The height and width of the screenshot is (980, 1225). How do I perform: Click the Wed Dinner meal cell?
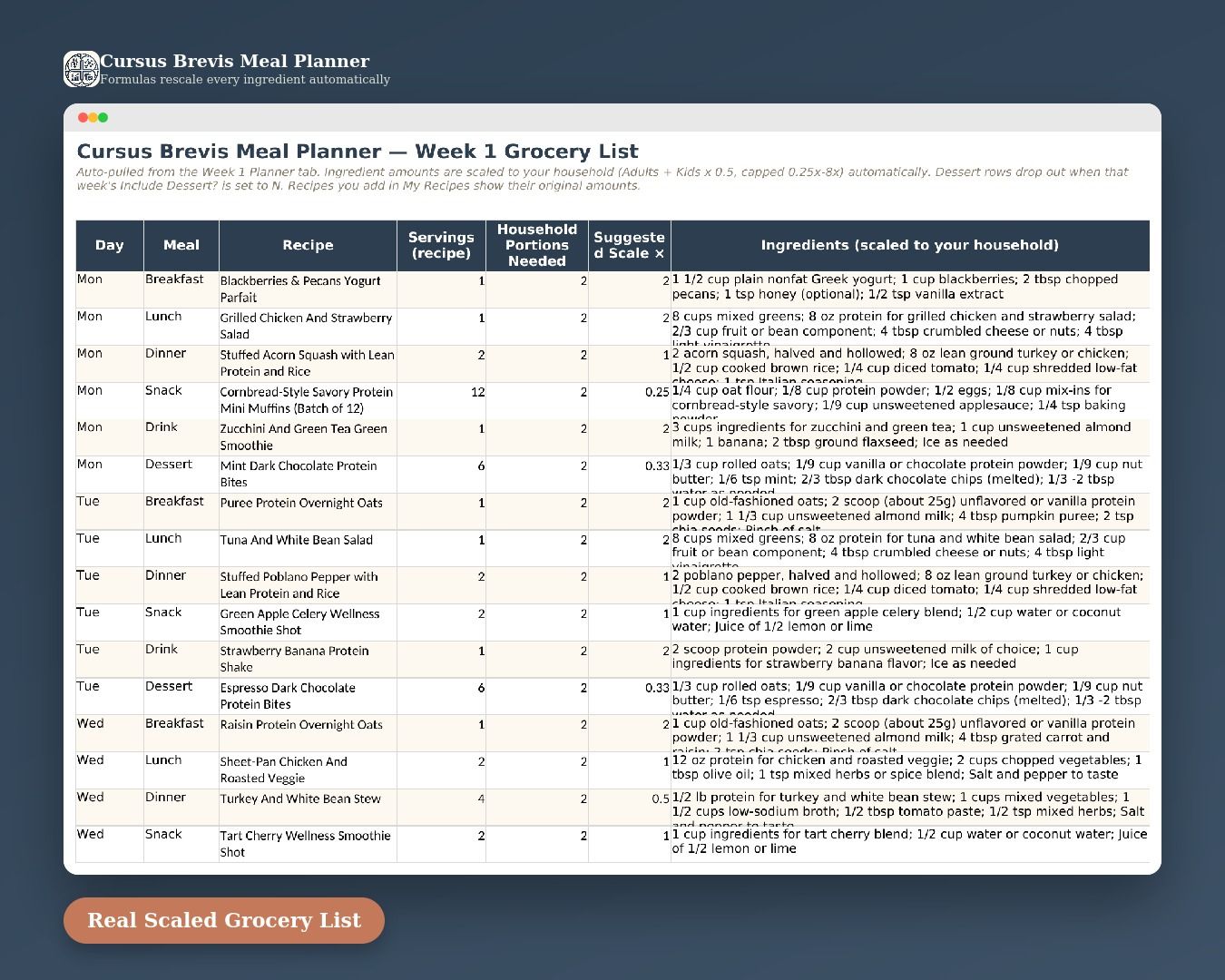[x=181, y=808]
